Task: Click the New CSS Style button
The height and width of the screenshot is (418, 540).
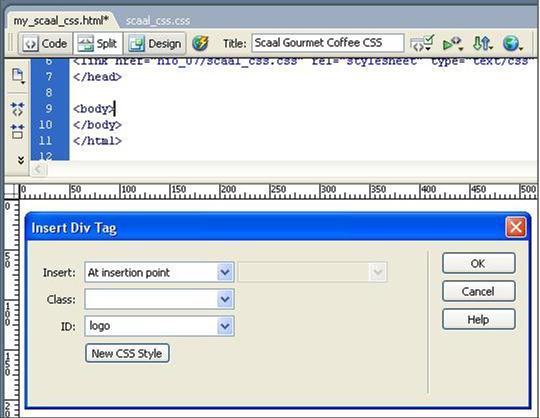Action: click(127, 353)
